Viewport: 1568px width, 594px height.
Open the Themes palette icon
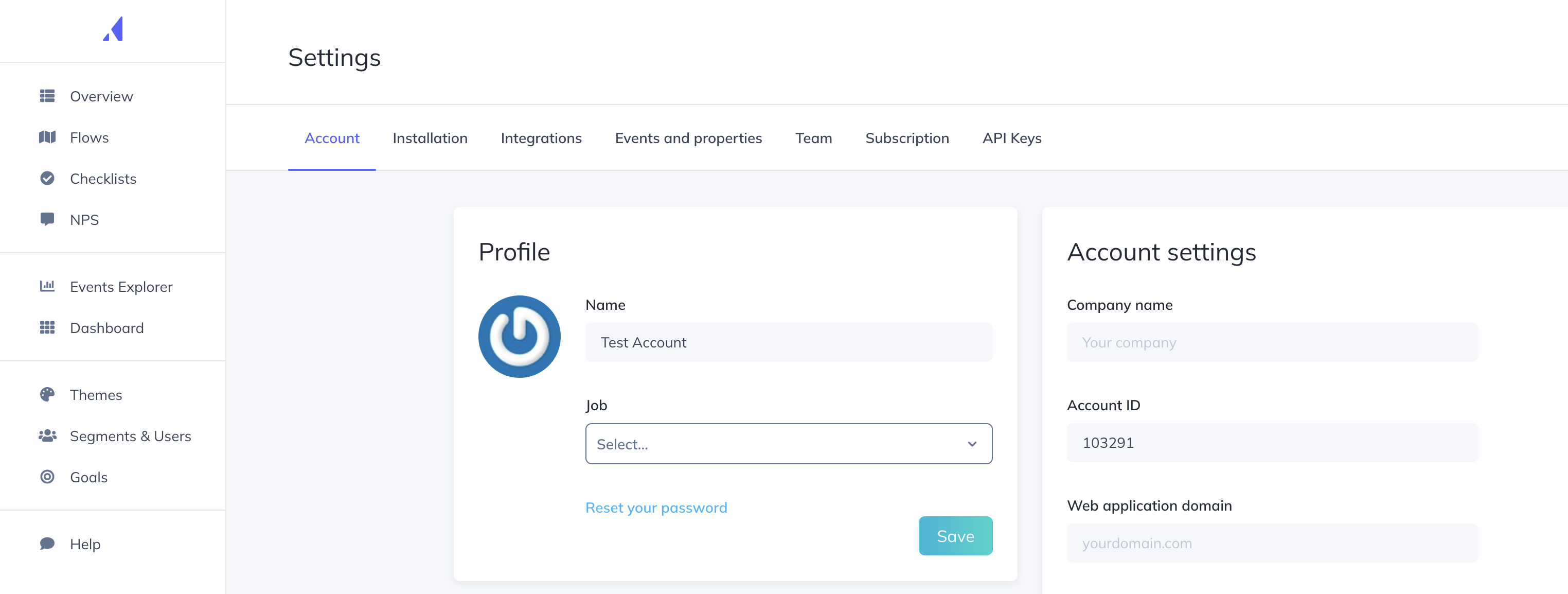(47, 395)
